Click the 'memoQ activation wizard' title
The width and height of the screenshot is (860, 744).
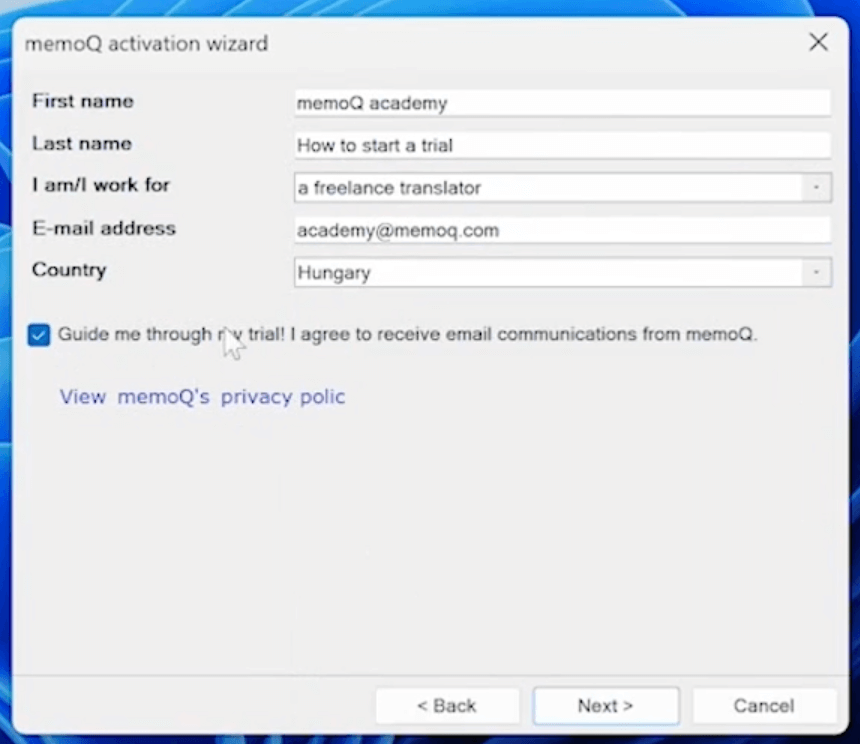(x=146, y=43)
